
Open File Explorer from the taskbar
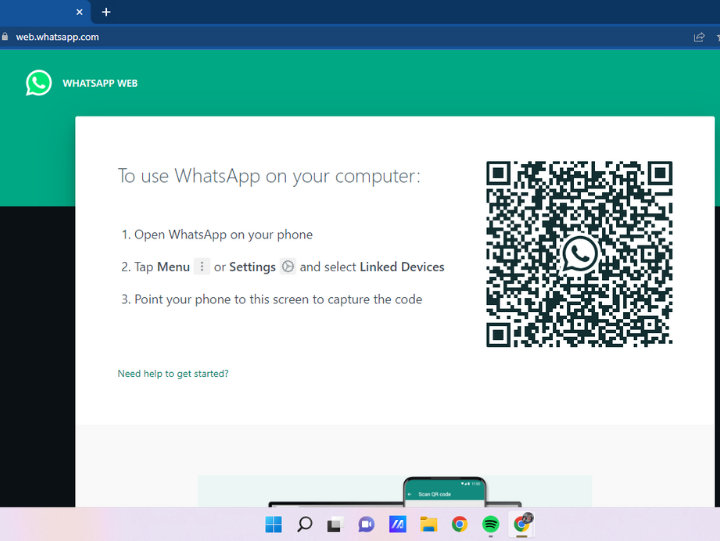coord(428,524)
